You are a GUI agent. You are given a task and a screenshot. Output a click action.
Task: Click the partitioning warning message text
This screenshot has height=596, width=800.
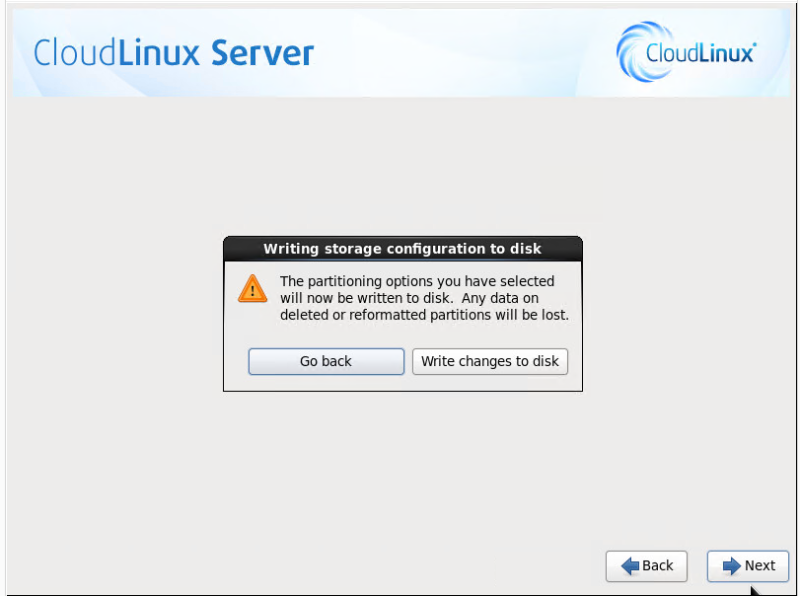pyautogui.click(x=420, y=298)
